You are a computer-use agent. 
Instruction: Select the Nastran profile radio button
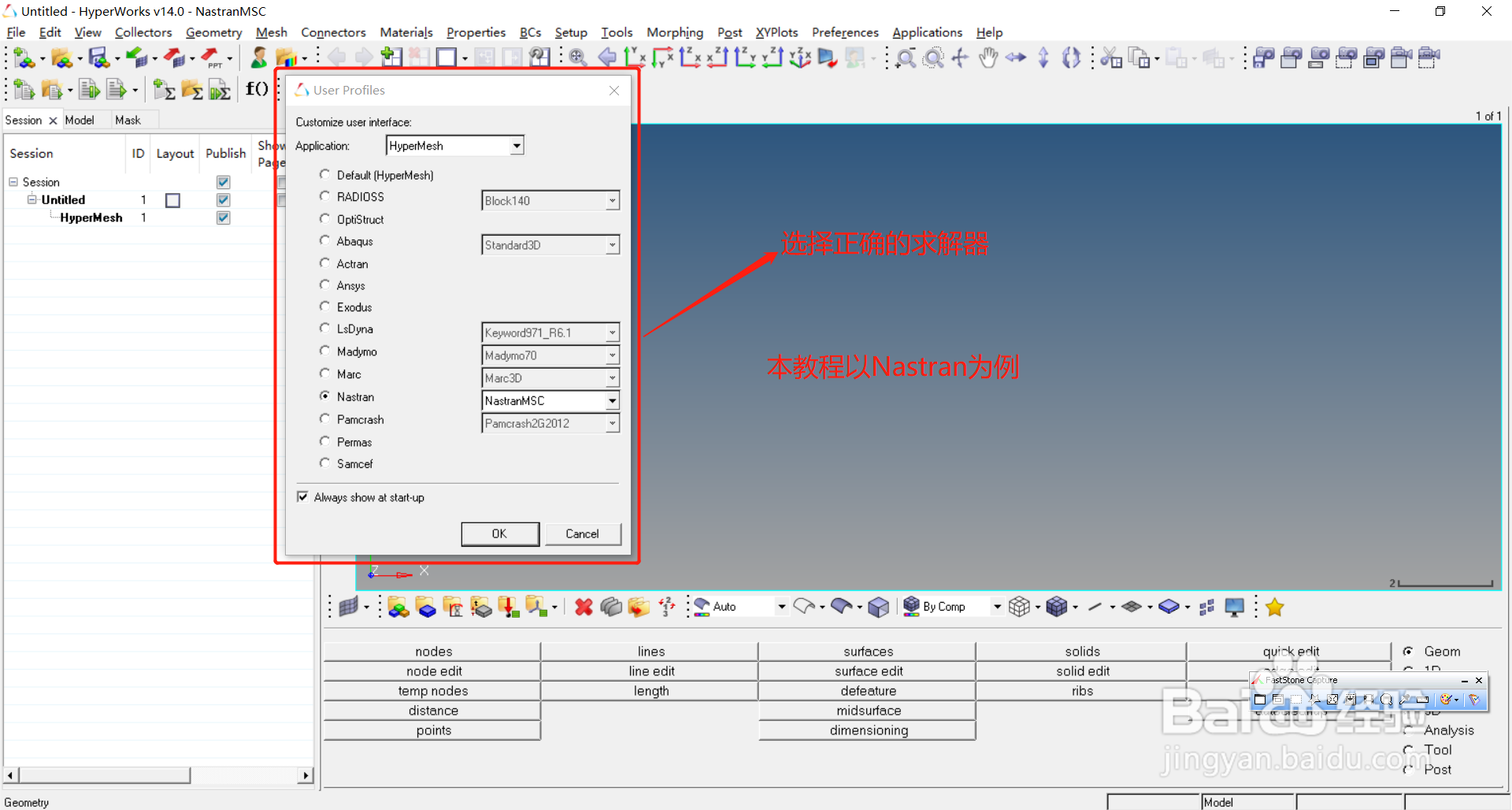coord(324,396)
